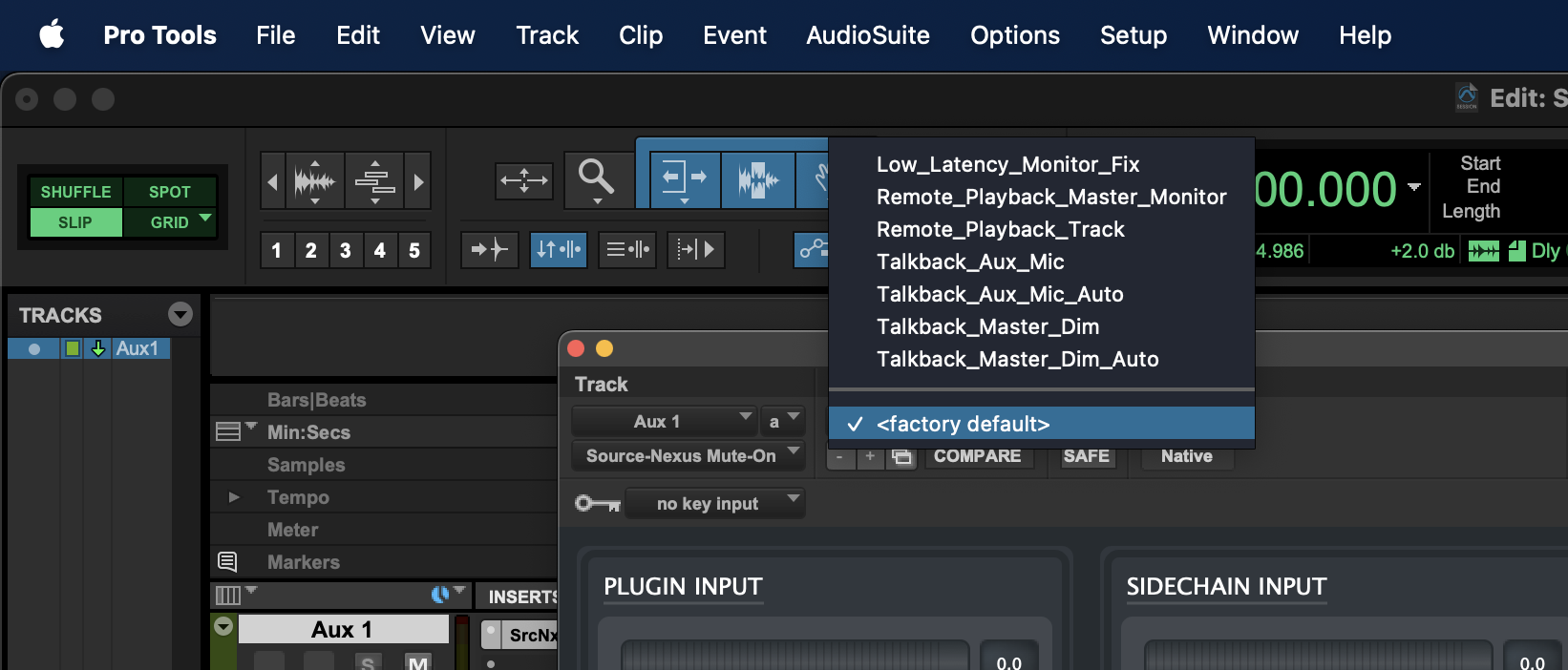The height and width of the screenshot is (670, 1568).
Task: Expand the Tempo ruler
Action: pyautogui.click(x=234, y=496)
